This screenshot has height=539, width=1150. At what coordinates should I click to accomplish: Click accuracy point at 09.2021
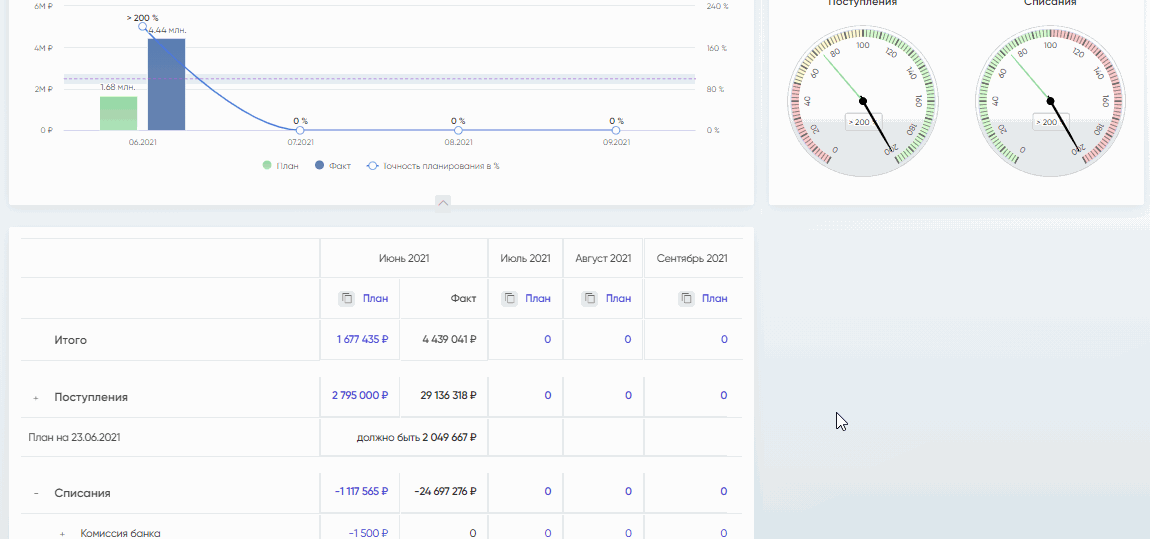point(616,130)
